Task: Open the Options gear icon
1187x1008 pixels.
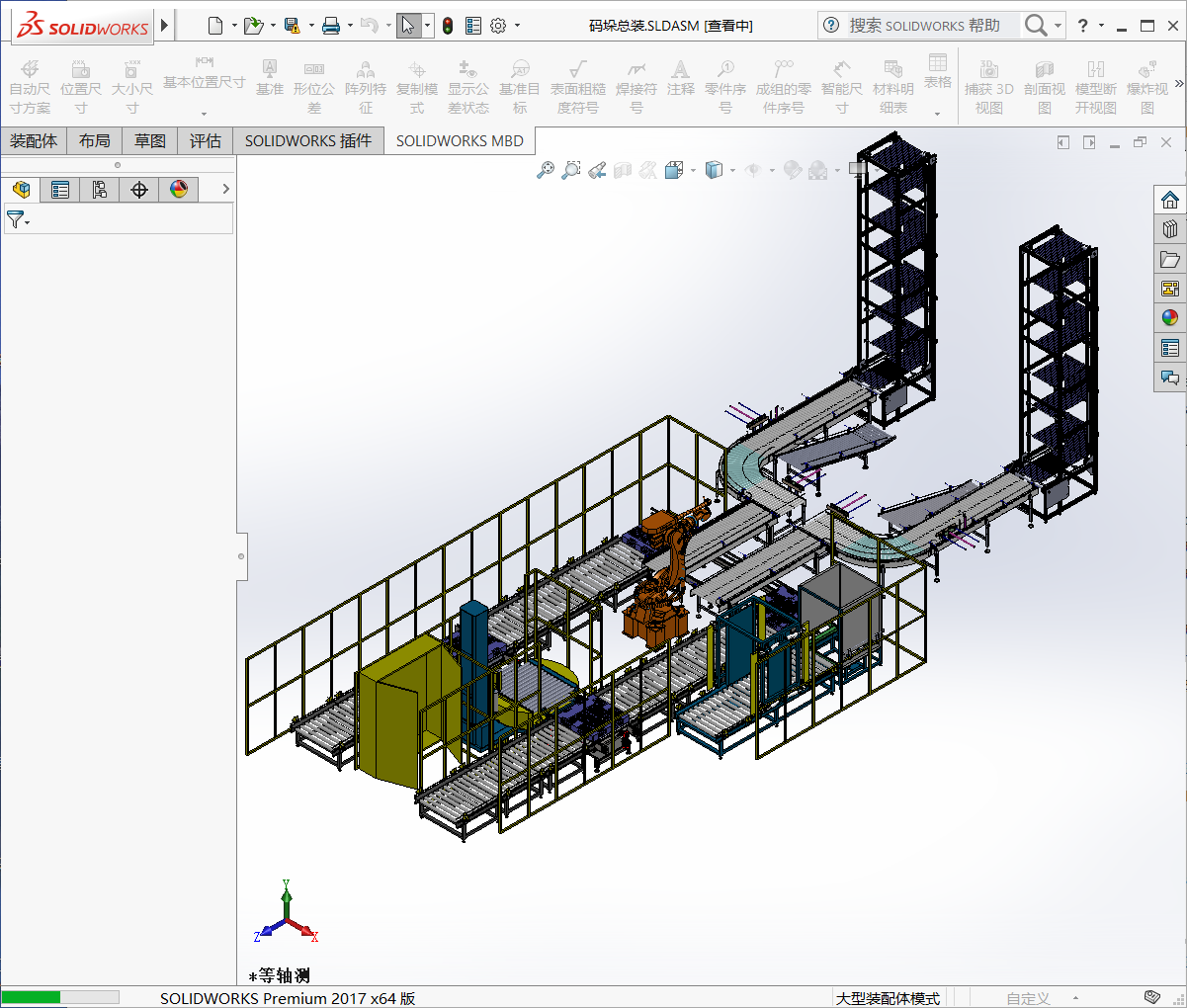Action: (498, 26)
